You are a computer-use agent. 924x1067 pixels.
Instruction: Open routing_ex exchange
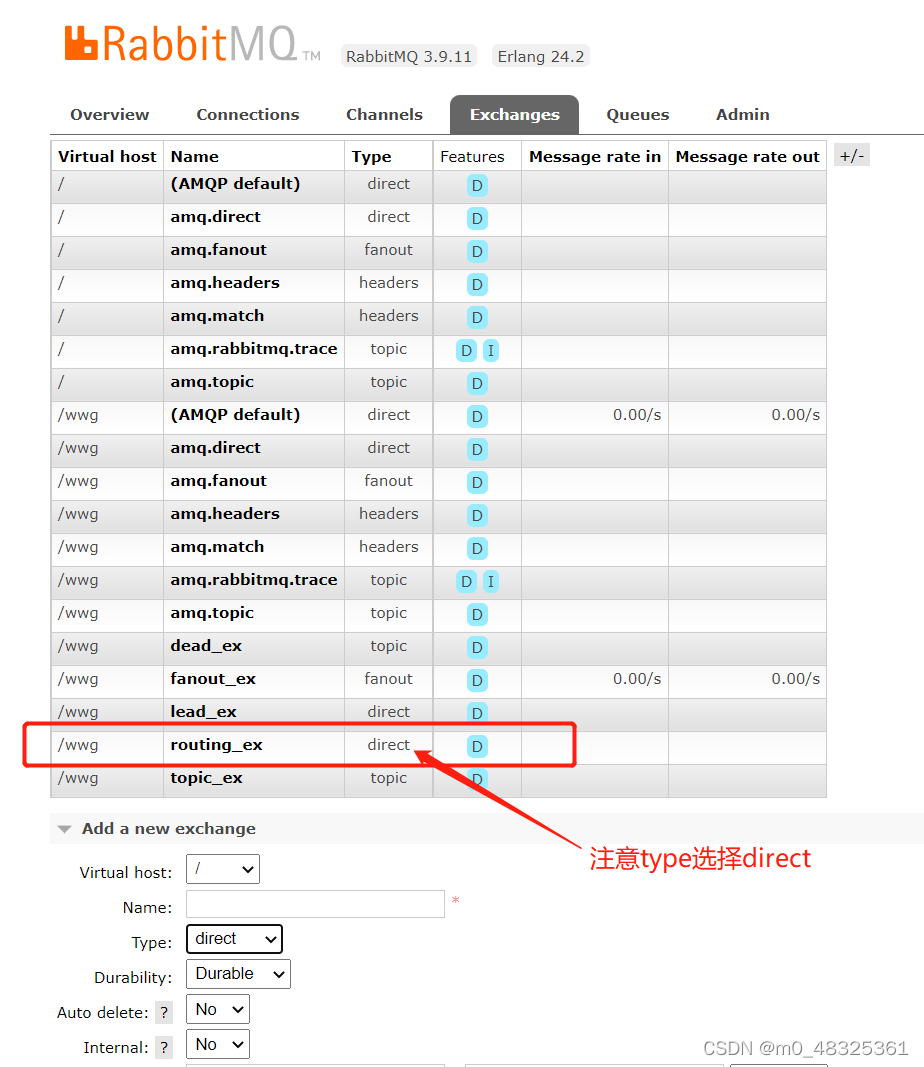pyautogui.click(x=216, y=744)
